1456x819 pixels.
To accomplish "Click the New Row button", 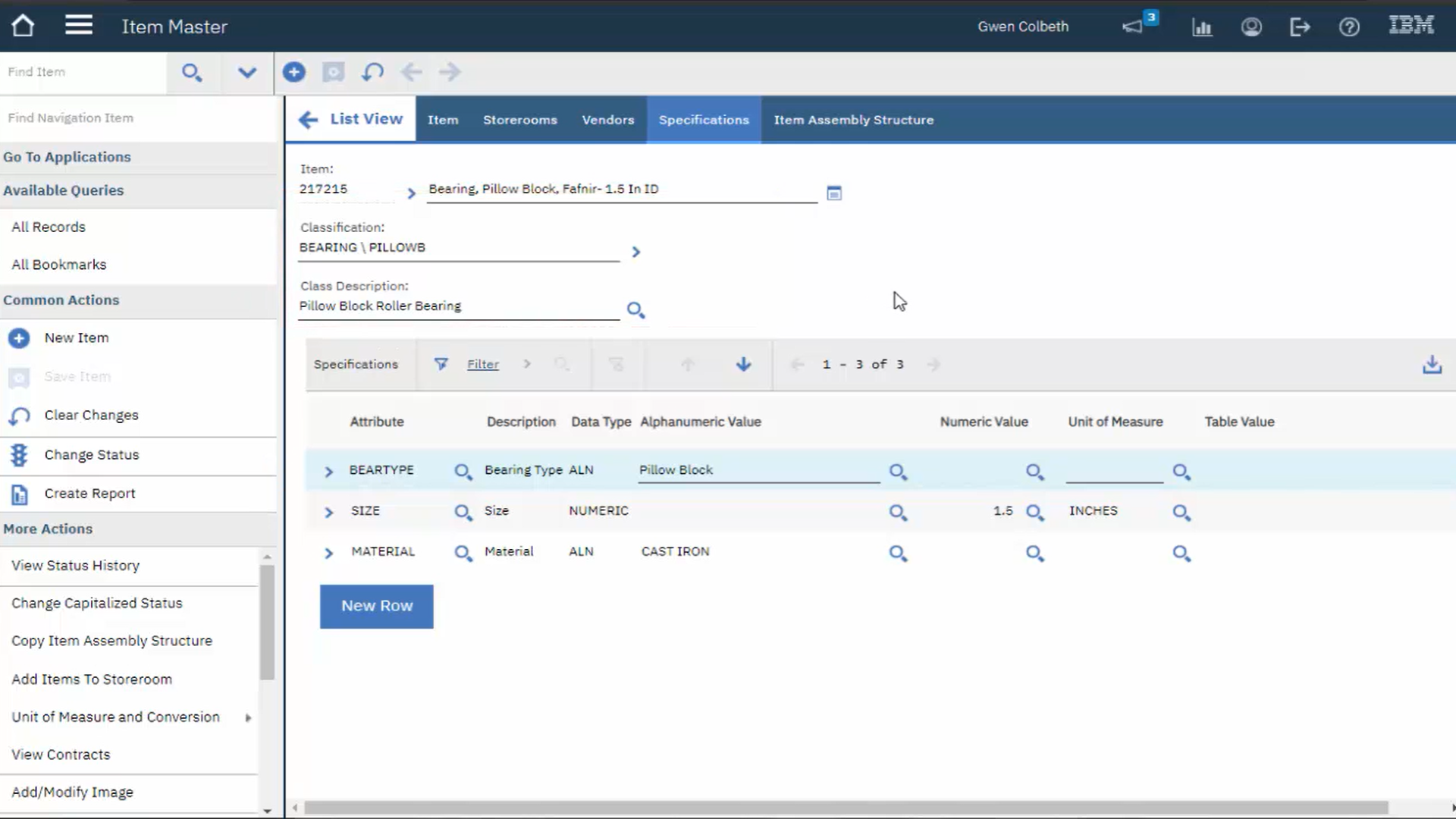I will pyautogui.click(x=376, y=606).
